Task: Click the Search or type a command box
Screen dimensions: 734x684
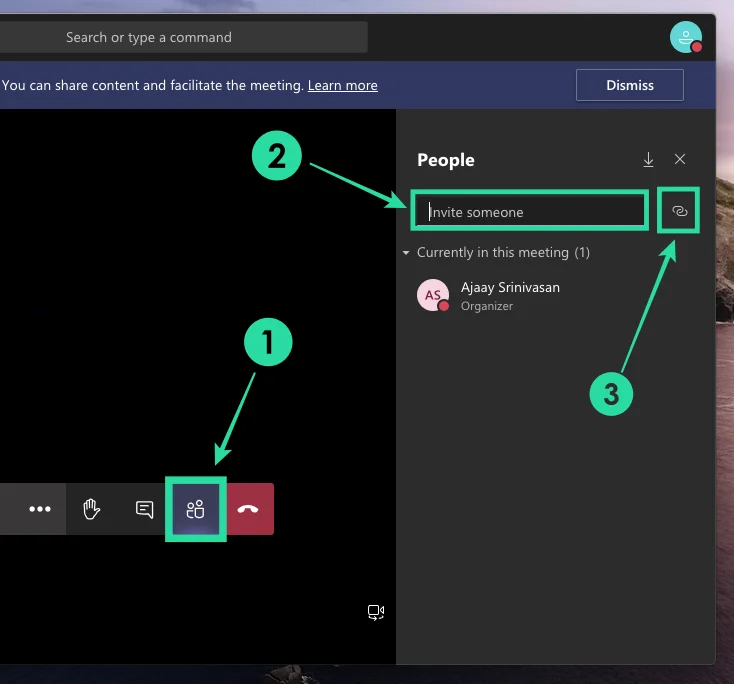Action: [x=184, y=37]
